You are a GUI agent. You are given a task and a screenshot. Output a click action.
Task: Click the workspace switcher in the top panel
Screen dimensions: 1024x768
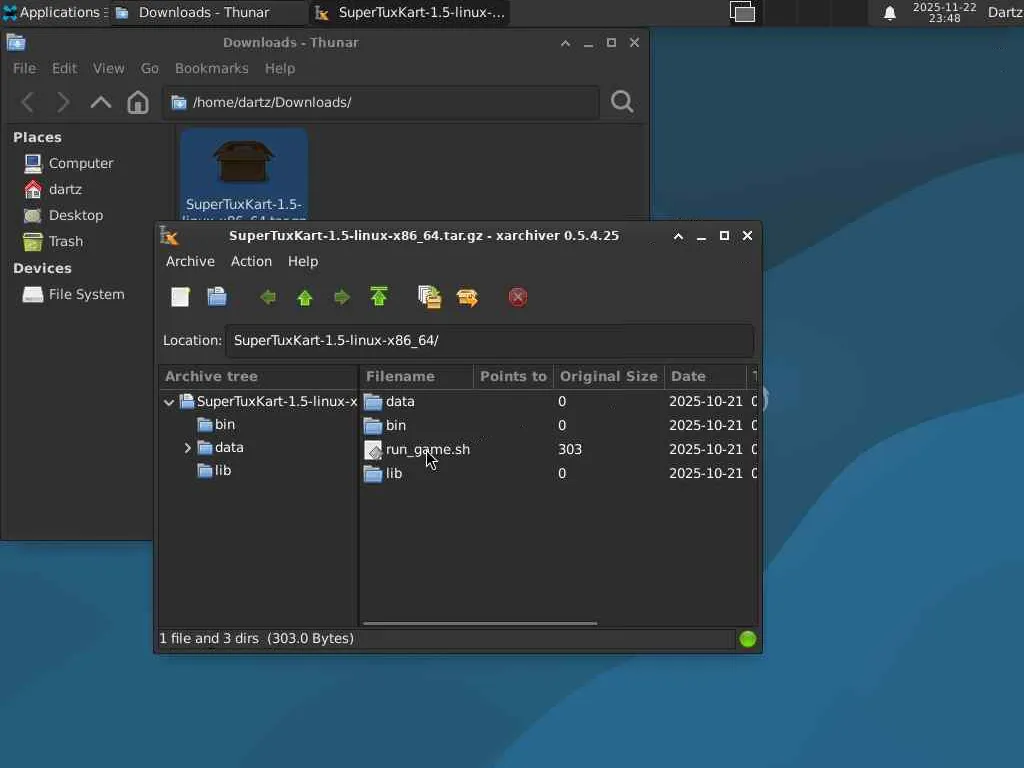(743, 12)
